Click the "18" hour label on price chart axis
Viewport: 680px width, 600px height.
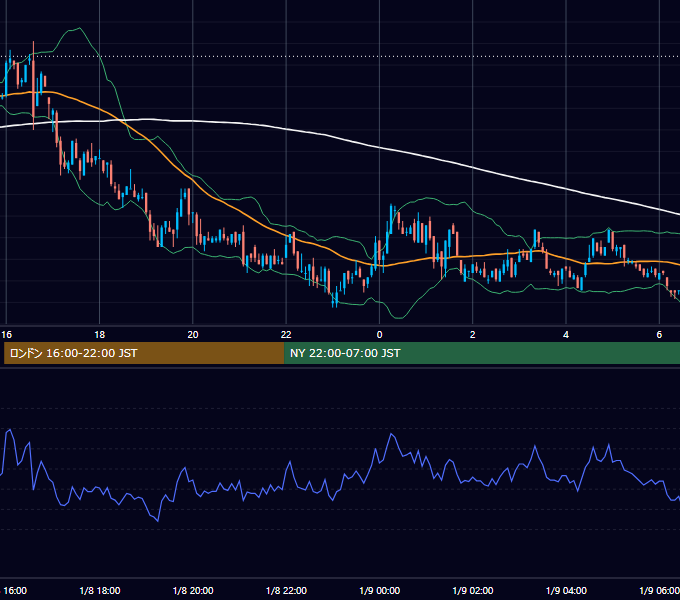click(100, 335)
